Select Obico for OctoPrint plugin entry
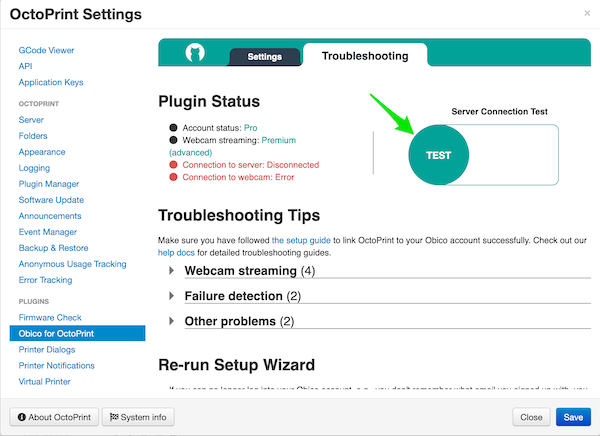Viewport: 600px width, 436px height. (77, 333)
